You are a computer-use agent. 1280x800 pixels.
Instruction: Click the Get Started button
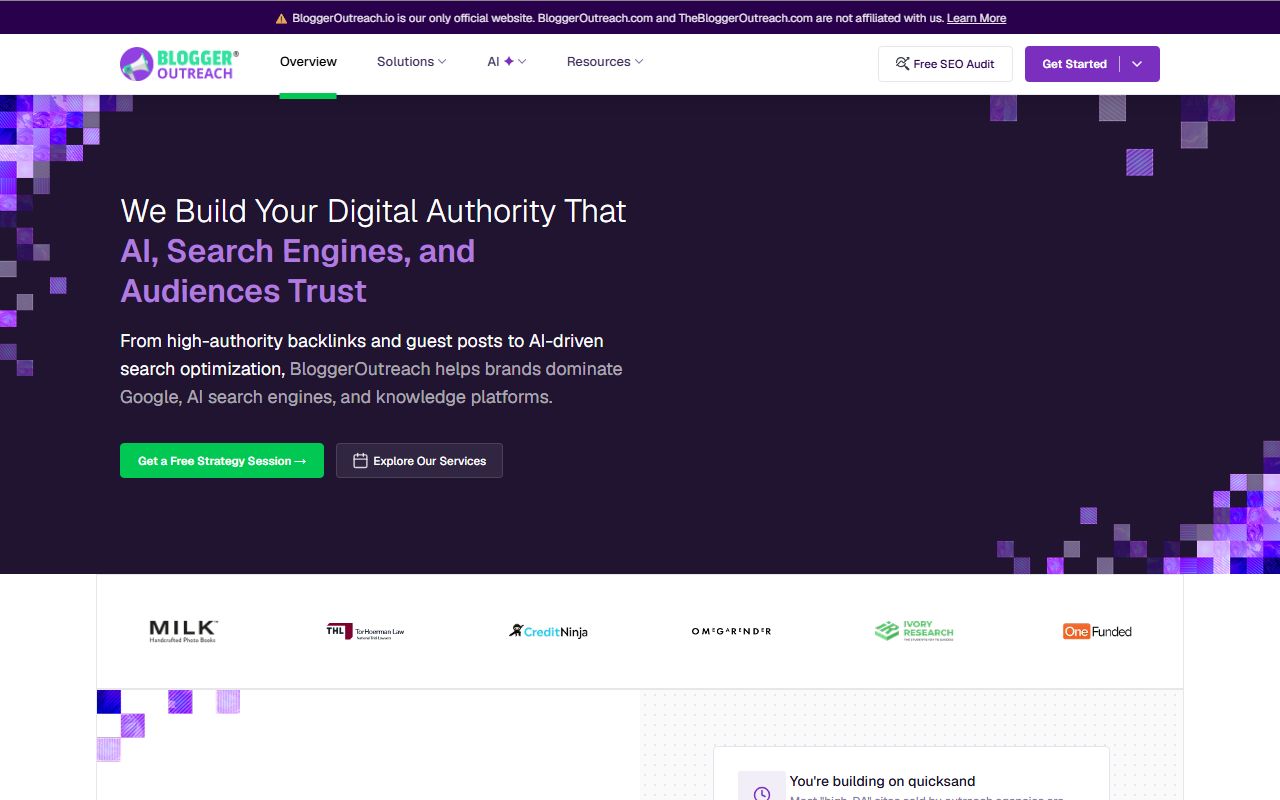pyautogui.click(x=1074, y=64)
